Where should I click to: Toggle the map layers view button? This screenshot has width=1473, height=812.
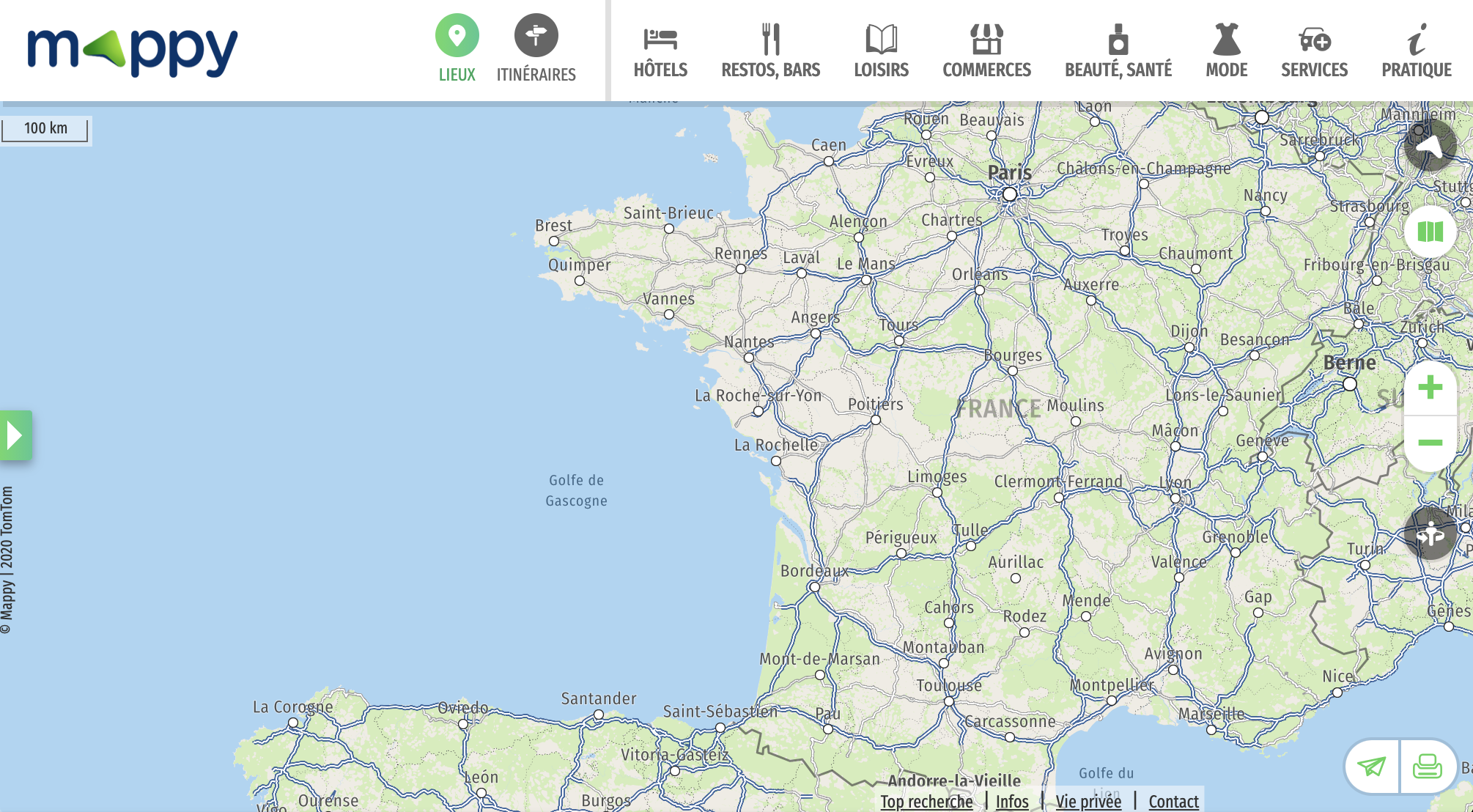pos(1430,232)
